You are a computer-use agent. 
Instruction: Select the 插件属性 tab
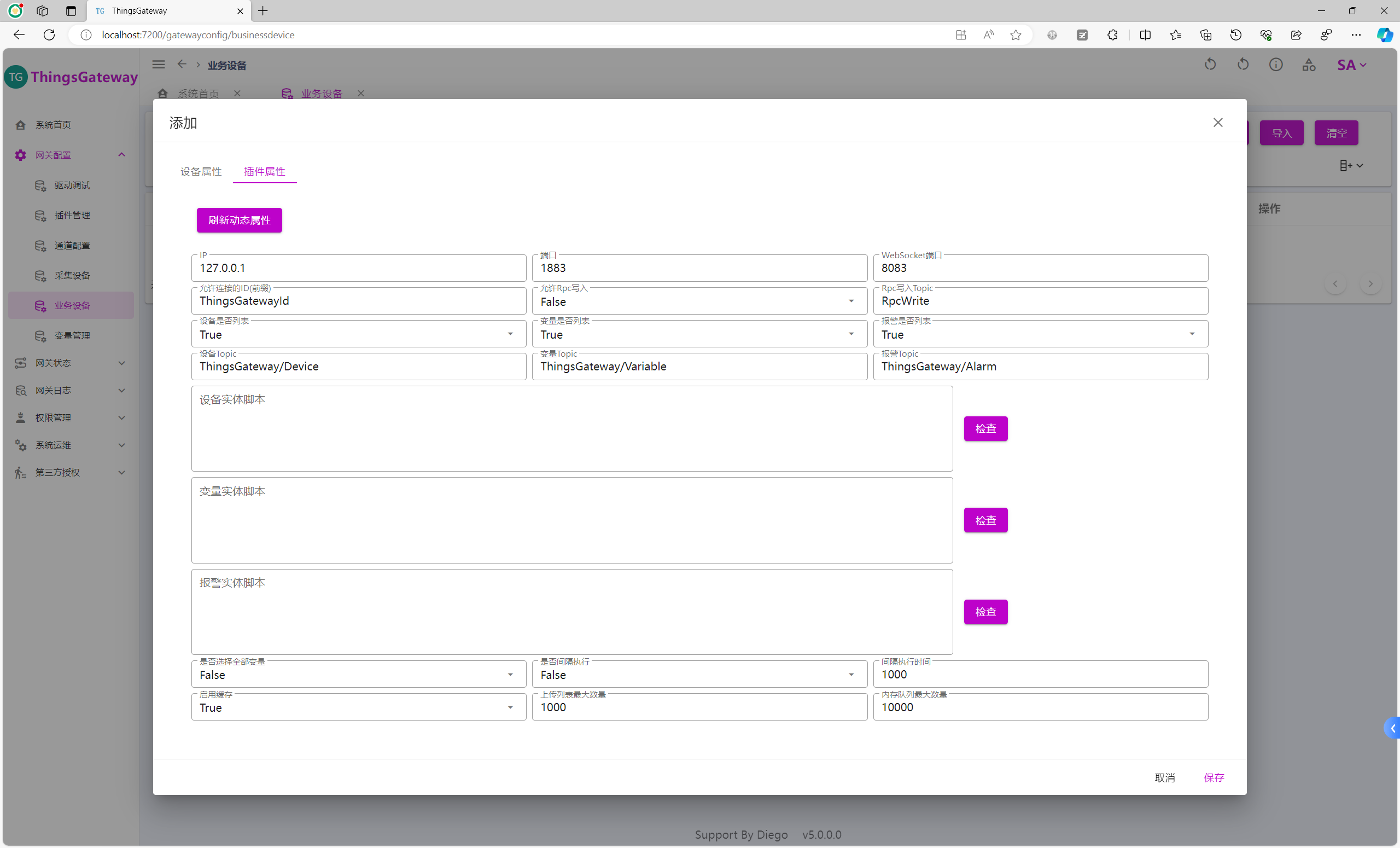tap(264, 172)
